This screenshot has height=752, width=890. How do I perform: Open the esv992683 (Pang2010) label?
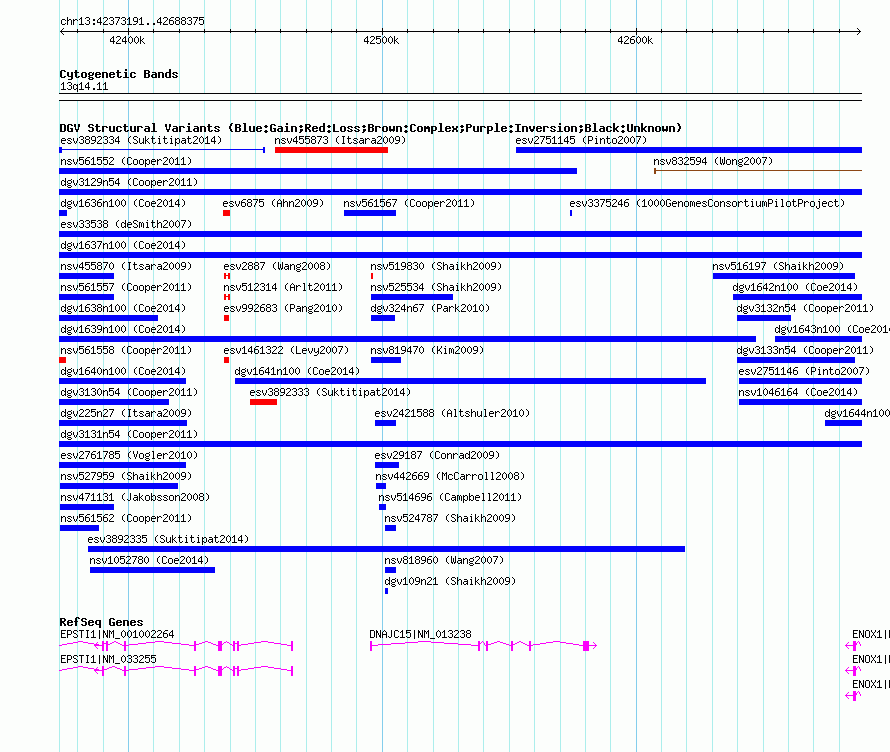pos(283,308)
